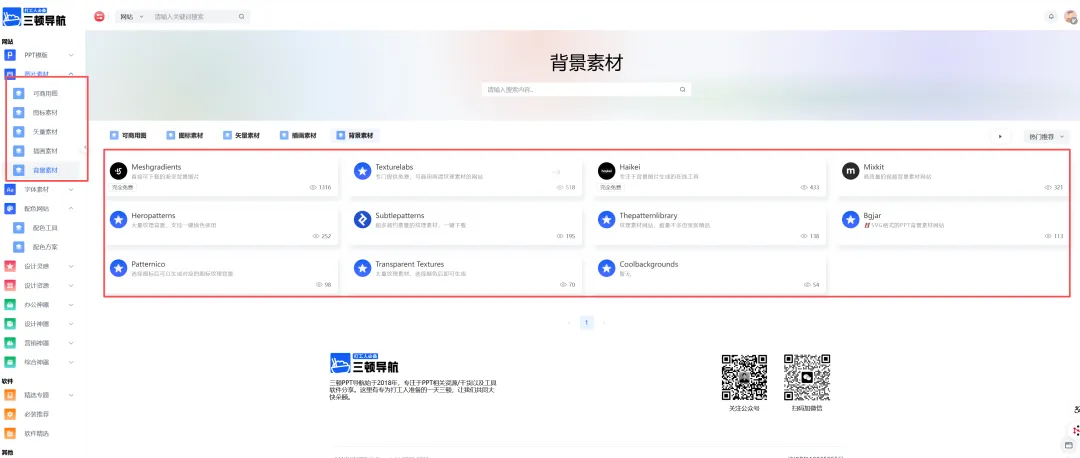Open 设计神器 in the sidebar

(x=39, y=323)
